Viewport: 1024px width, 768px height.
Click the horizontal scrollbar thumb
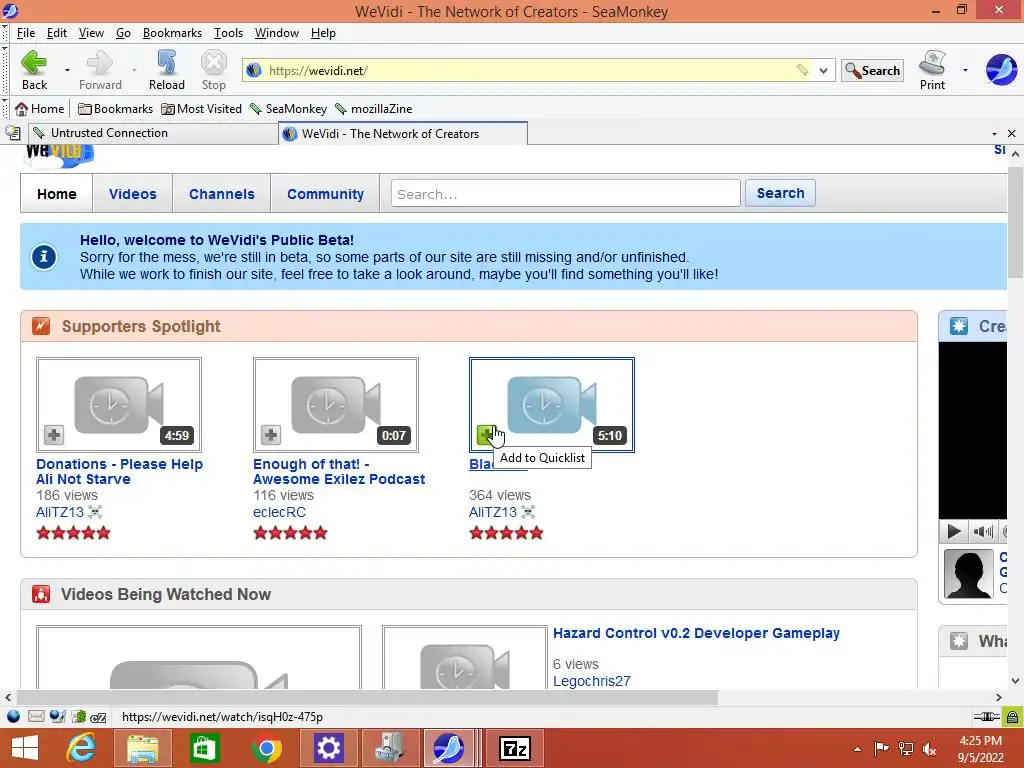click(367, 697)
